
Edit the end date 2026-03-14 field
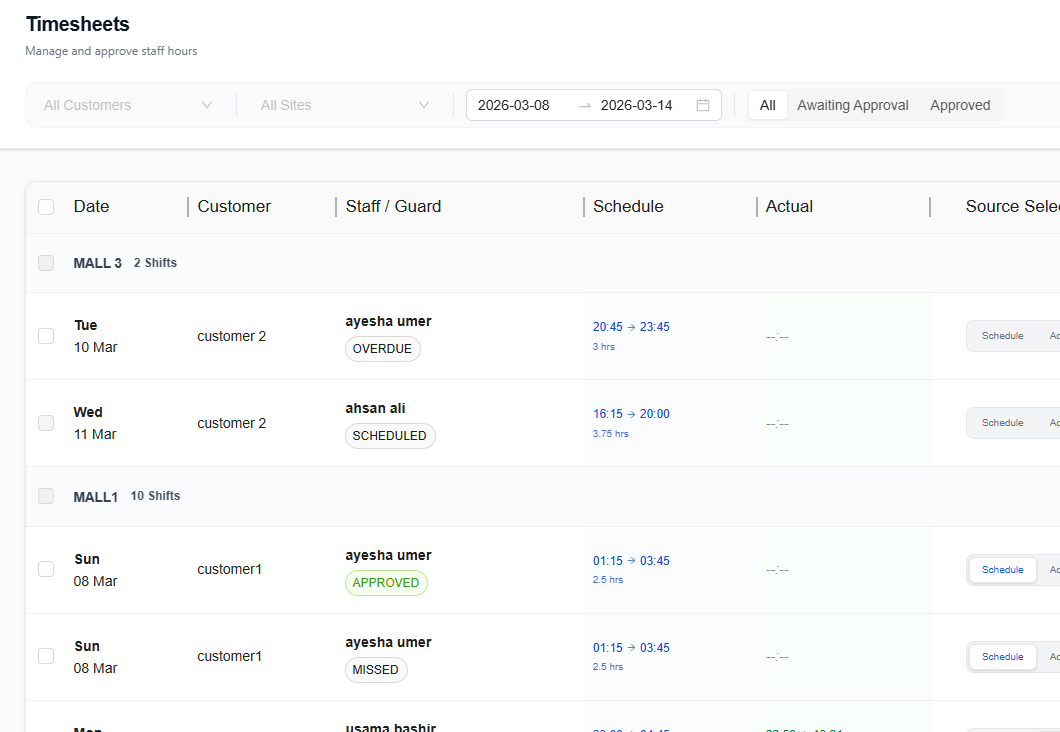(x=637, y=105)
